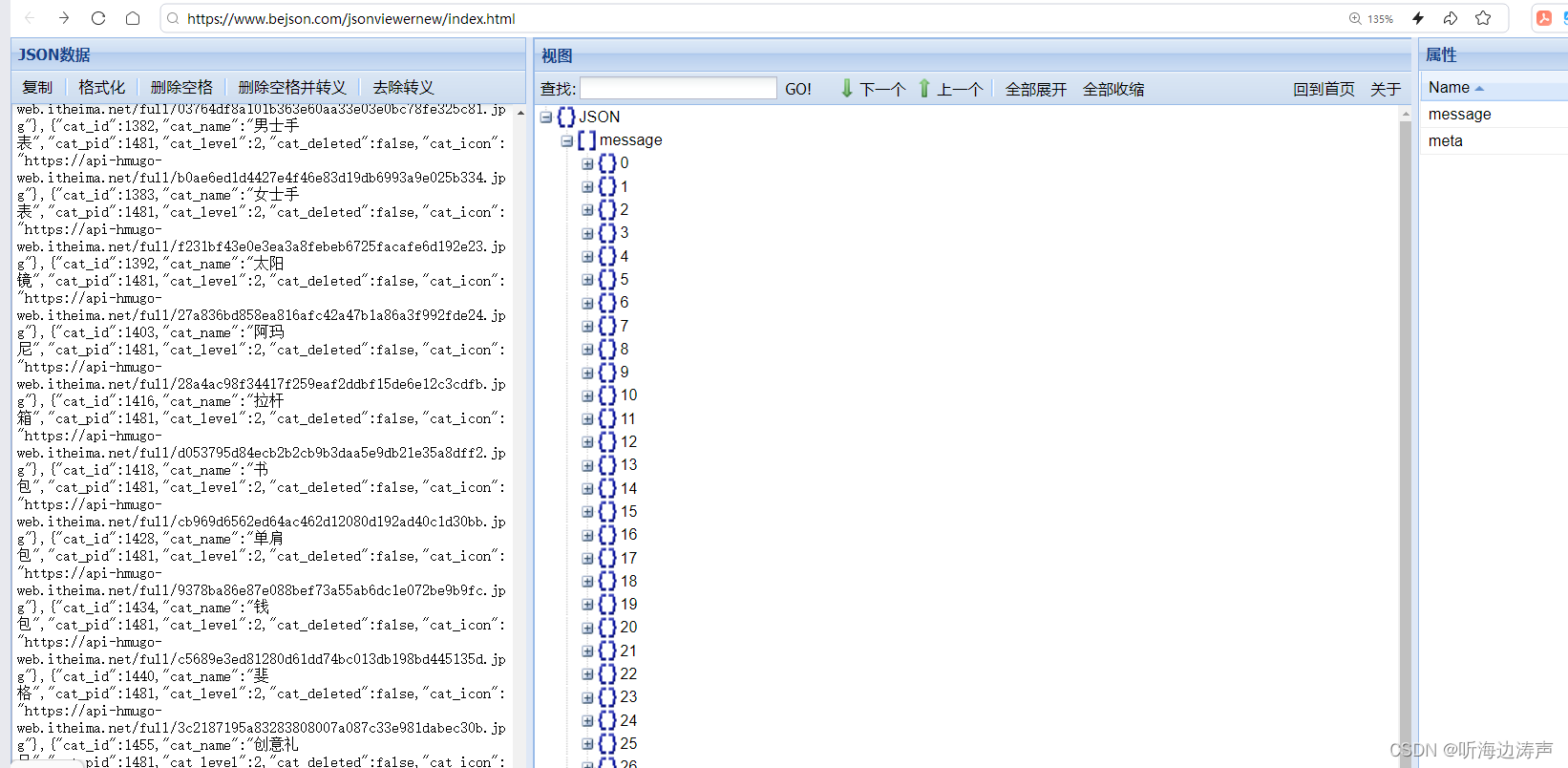Click 删除空格 to remove spaces
Image resolution: width=1568 pixels, height=768 pixels.
click(181, 87)
